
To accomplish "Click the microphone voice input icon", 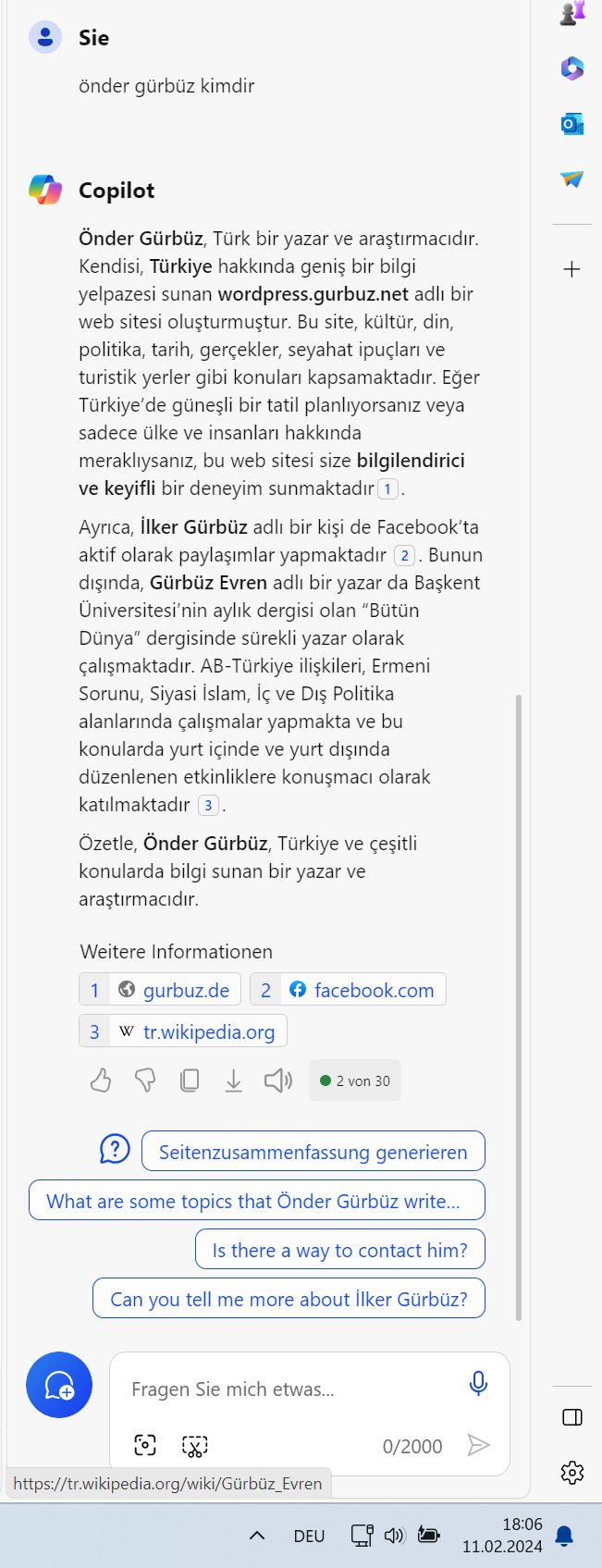I will pyautogui.click(x=478, y=1383).
